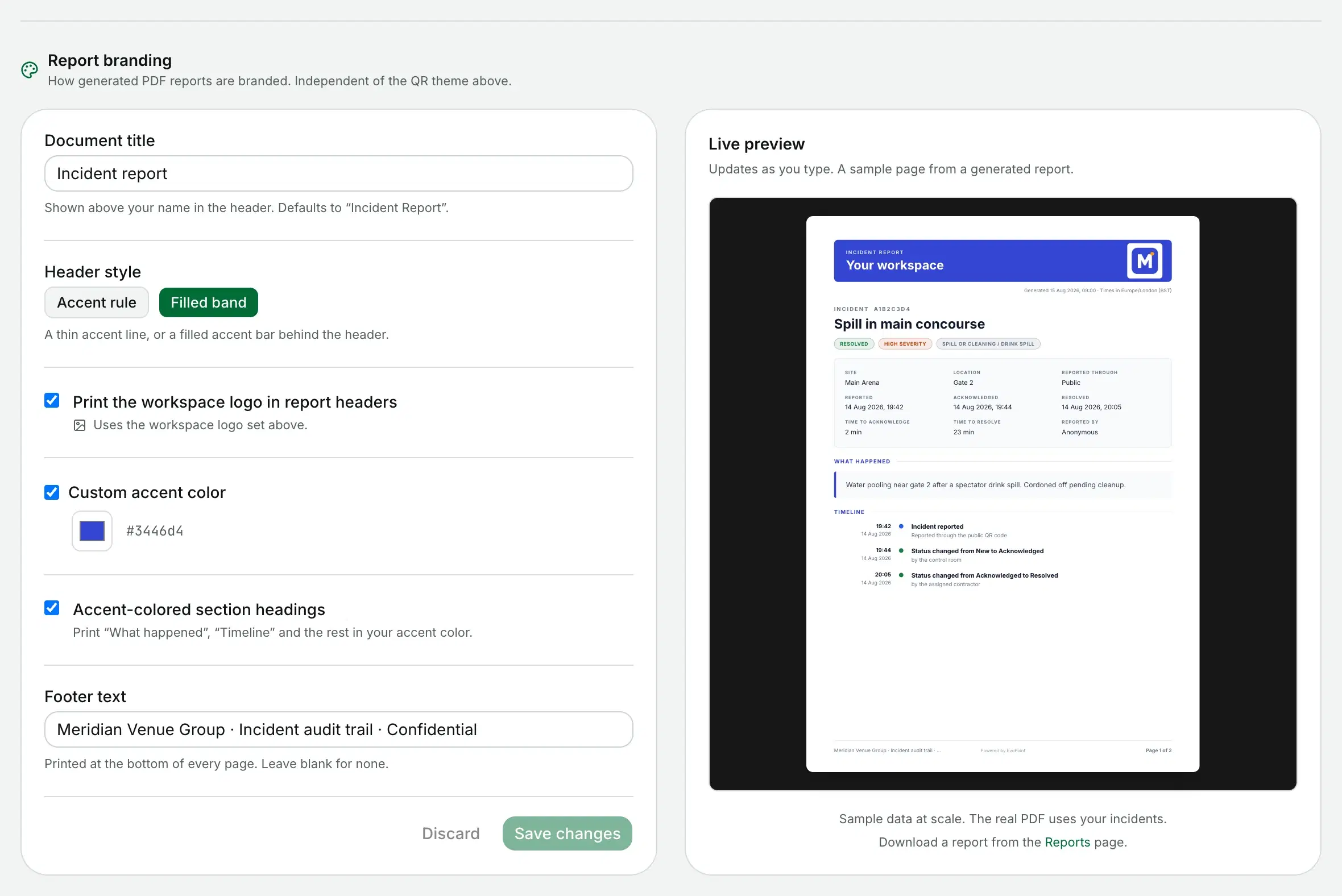The image size is (1342, 896).
Task: Click the Report branding palette icon
Action: (30, 70)
